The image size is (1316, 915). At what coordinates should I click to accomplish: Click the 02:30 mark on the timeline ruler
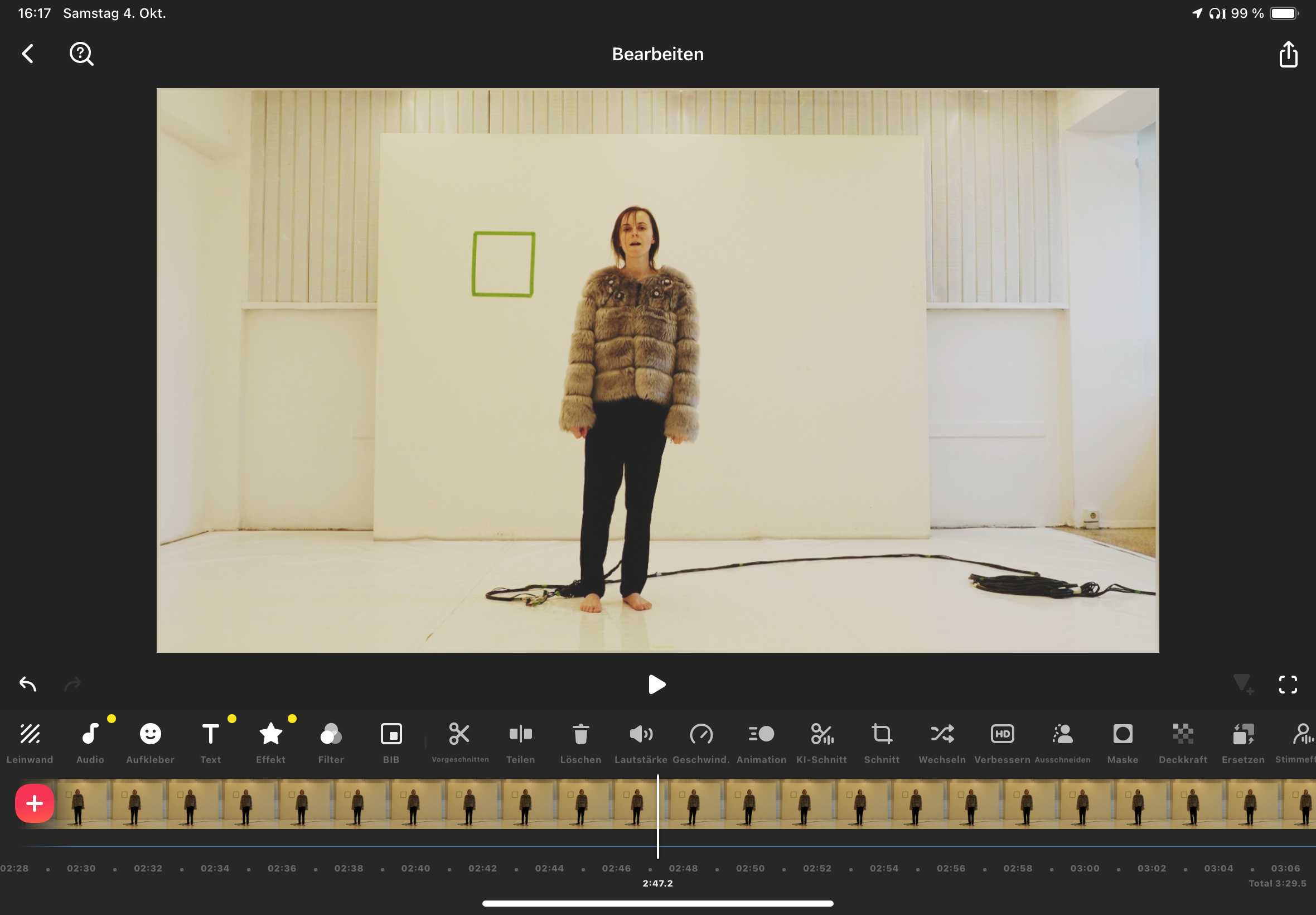[x=81, y=868]
